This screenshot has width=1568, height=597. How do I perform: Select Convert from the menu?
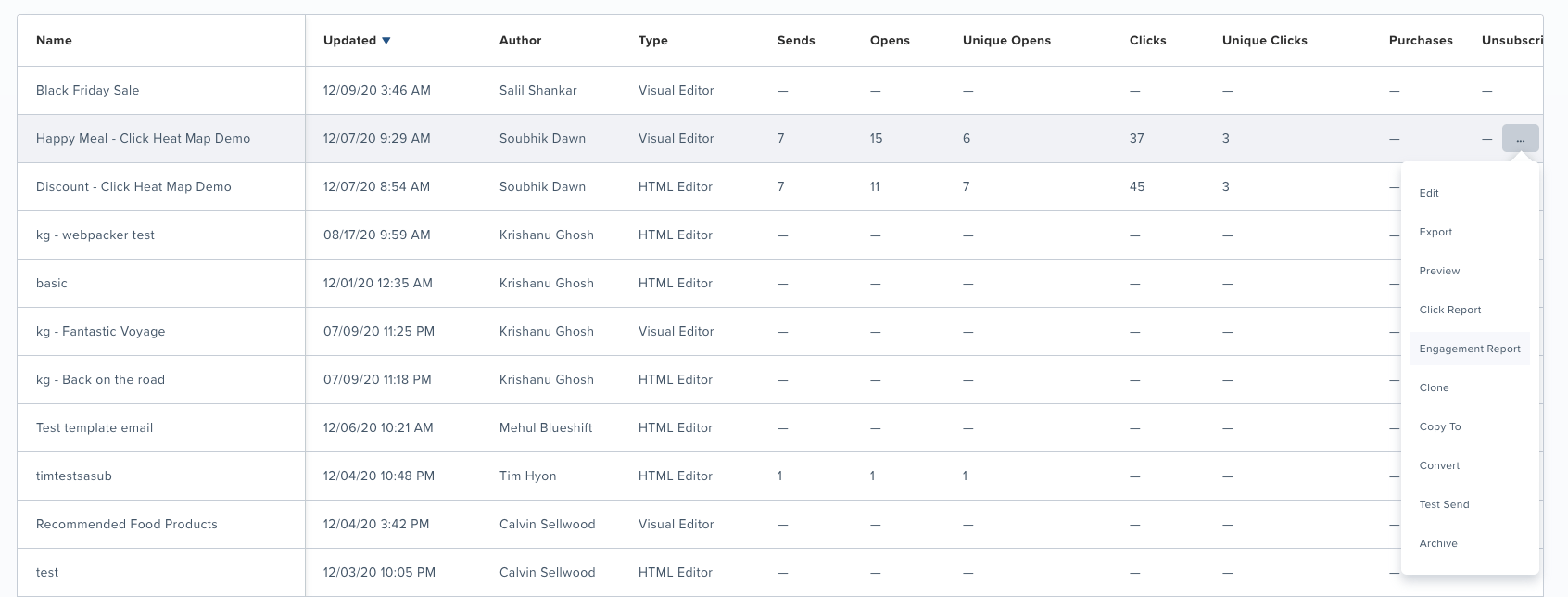pyautogui.click(x=1439, y=465)
